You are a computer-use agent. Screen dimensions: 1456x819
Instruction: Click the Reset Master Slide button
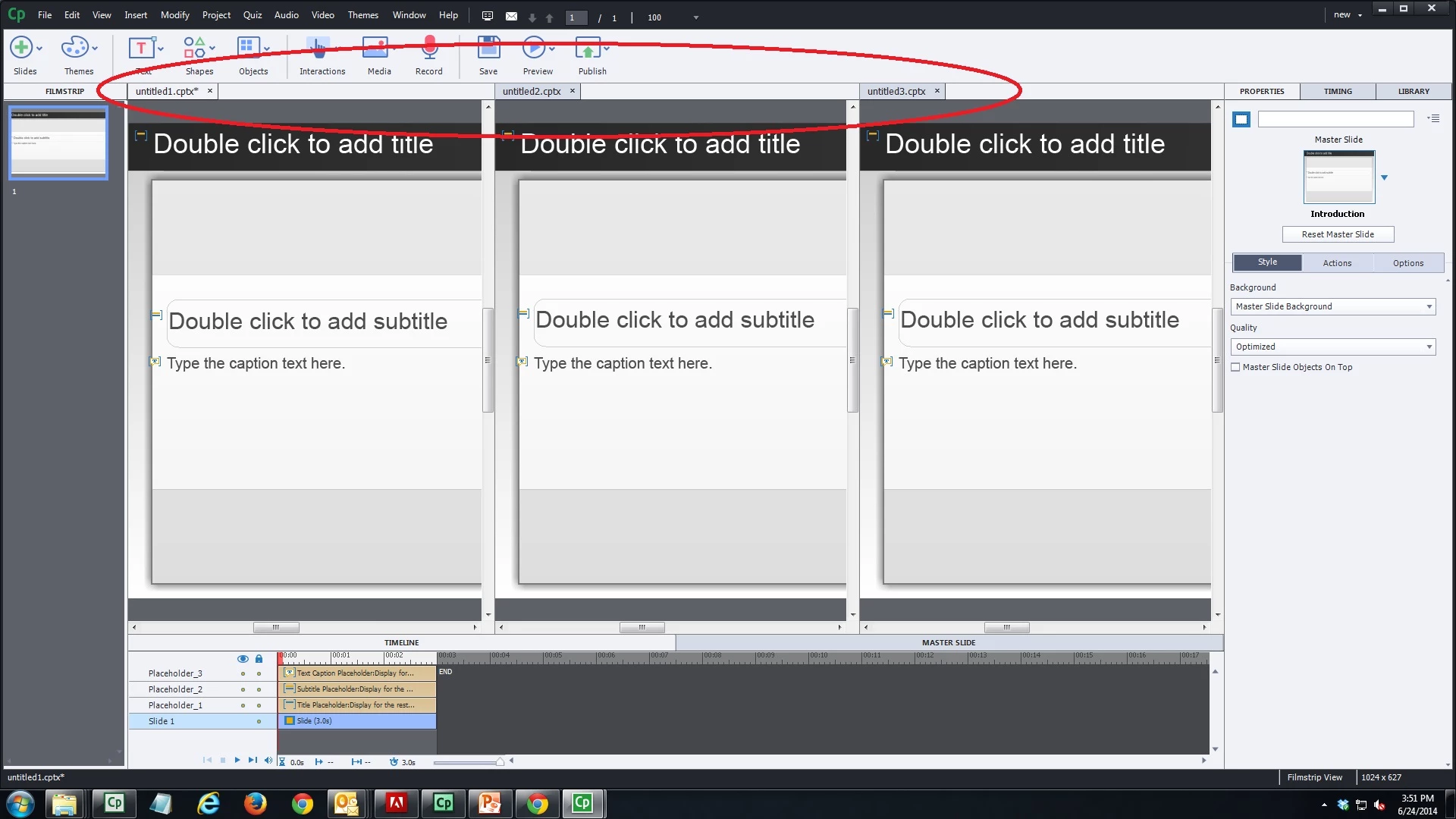(x=1337, y=234)
